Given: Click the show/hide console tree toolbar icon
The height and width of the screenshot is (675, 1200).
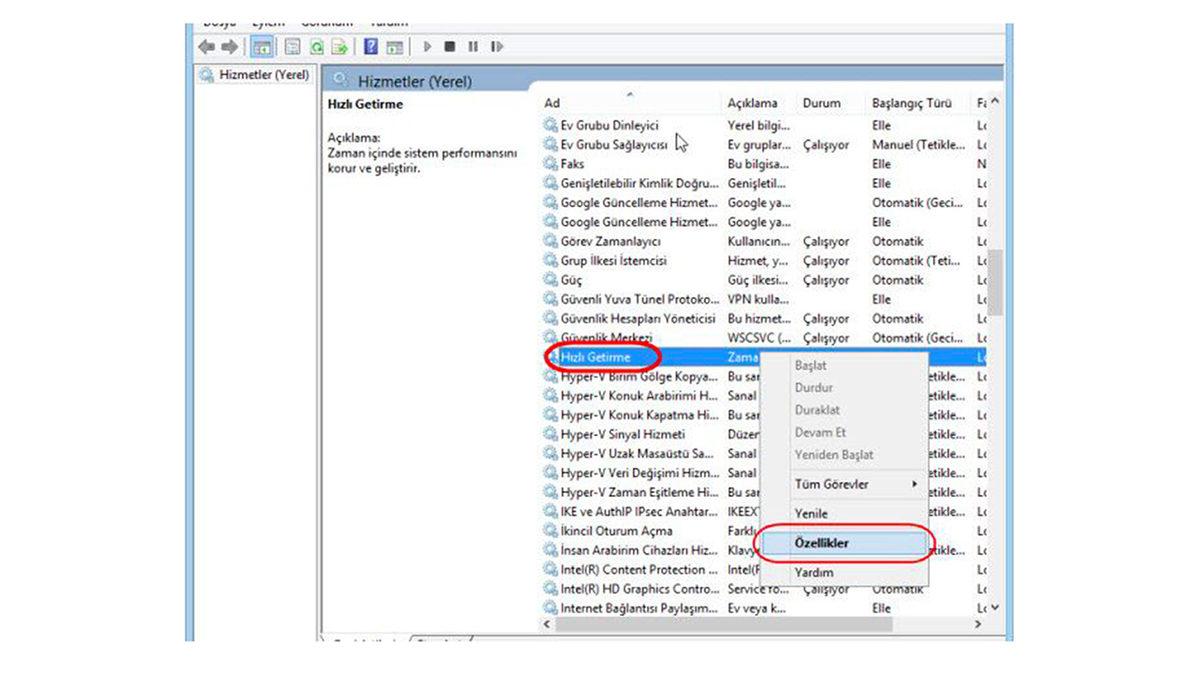Looking at the screenshot, I should click(x=262, y=47).
